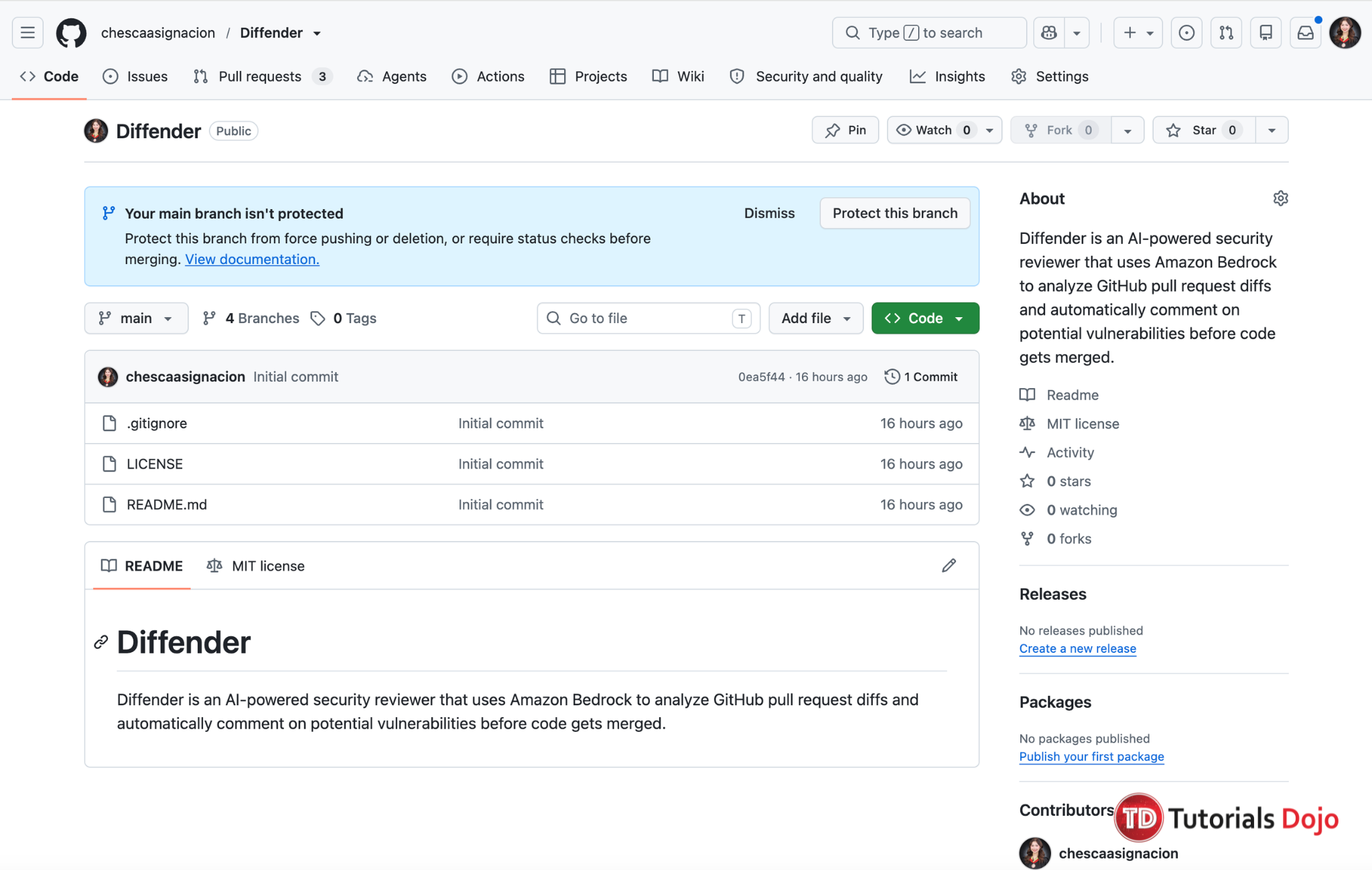
Task: Open the Wiki tab
Action: coord(678,76)
